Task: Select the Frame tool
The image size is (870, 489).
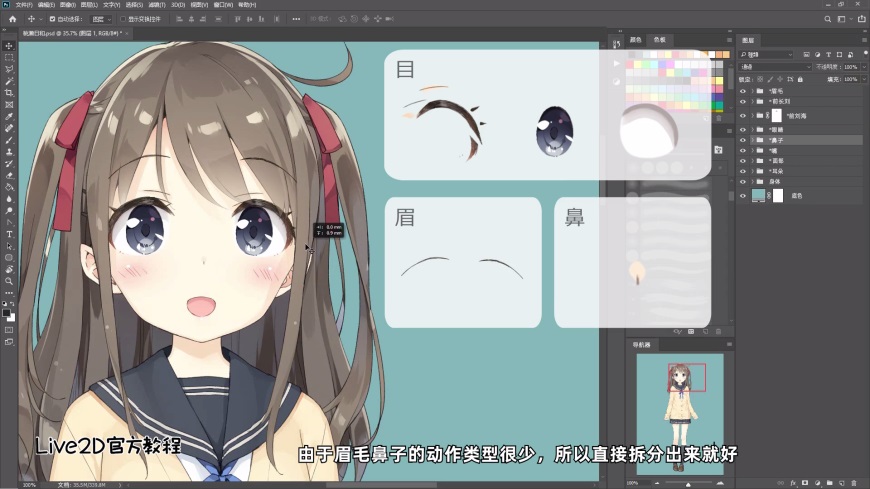Action: 9,104
